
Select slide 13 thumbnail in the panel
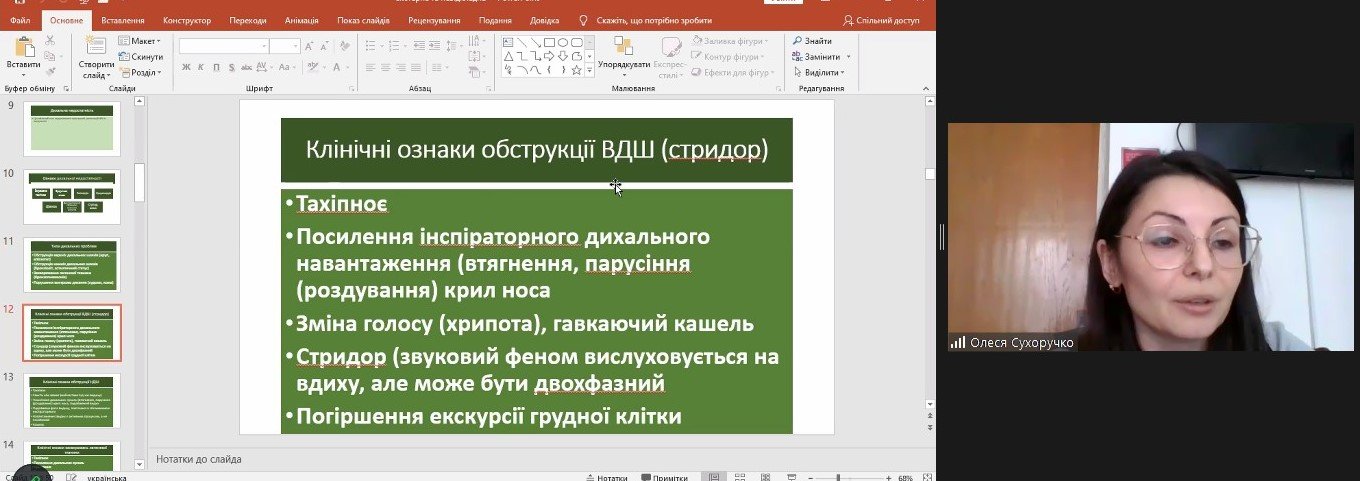tap(71, 400)
